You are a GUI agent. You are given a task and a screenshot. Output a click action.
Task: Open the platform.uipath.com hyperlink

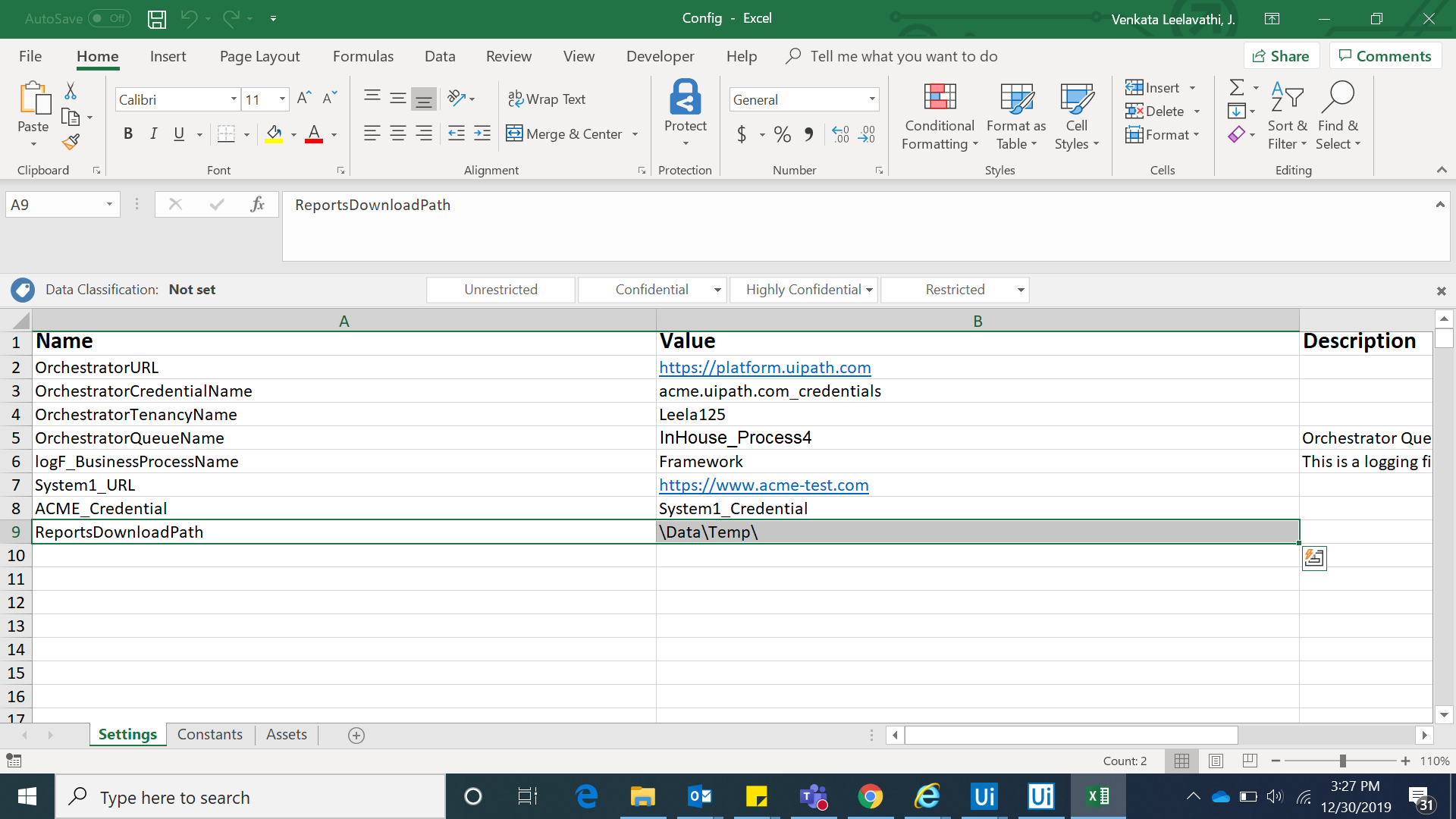click(x=764, y=368)
